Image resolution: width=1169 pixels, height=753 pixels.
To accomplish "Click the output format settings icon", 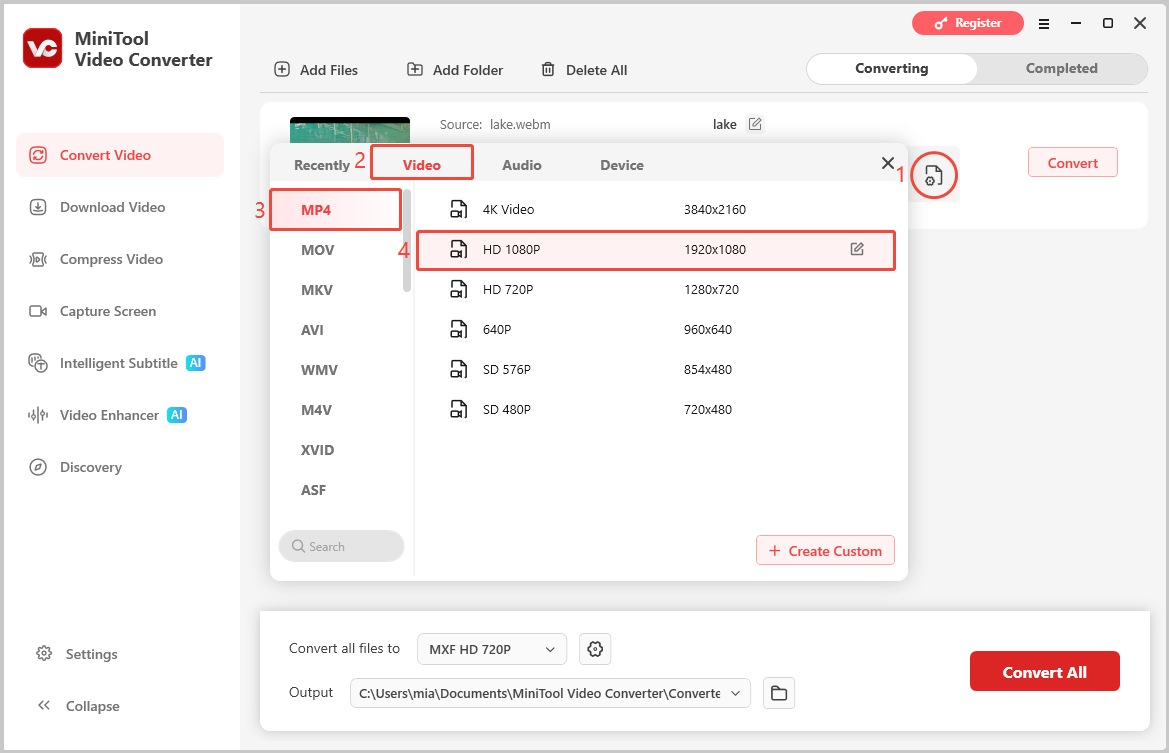I will click(x=933, y=176).
